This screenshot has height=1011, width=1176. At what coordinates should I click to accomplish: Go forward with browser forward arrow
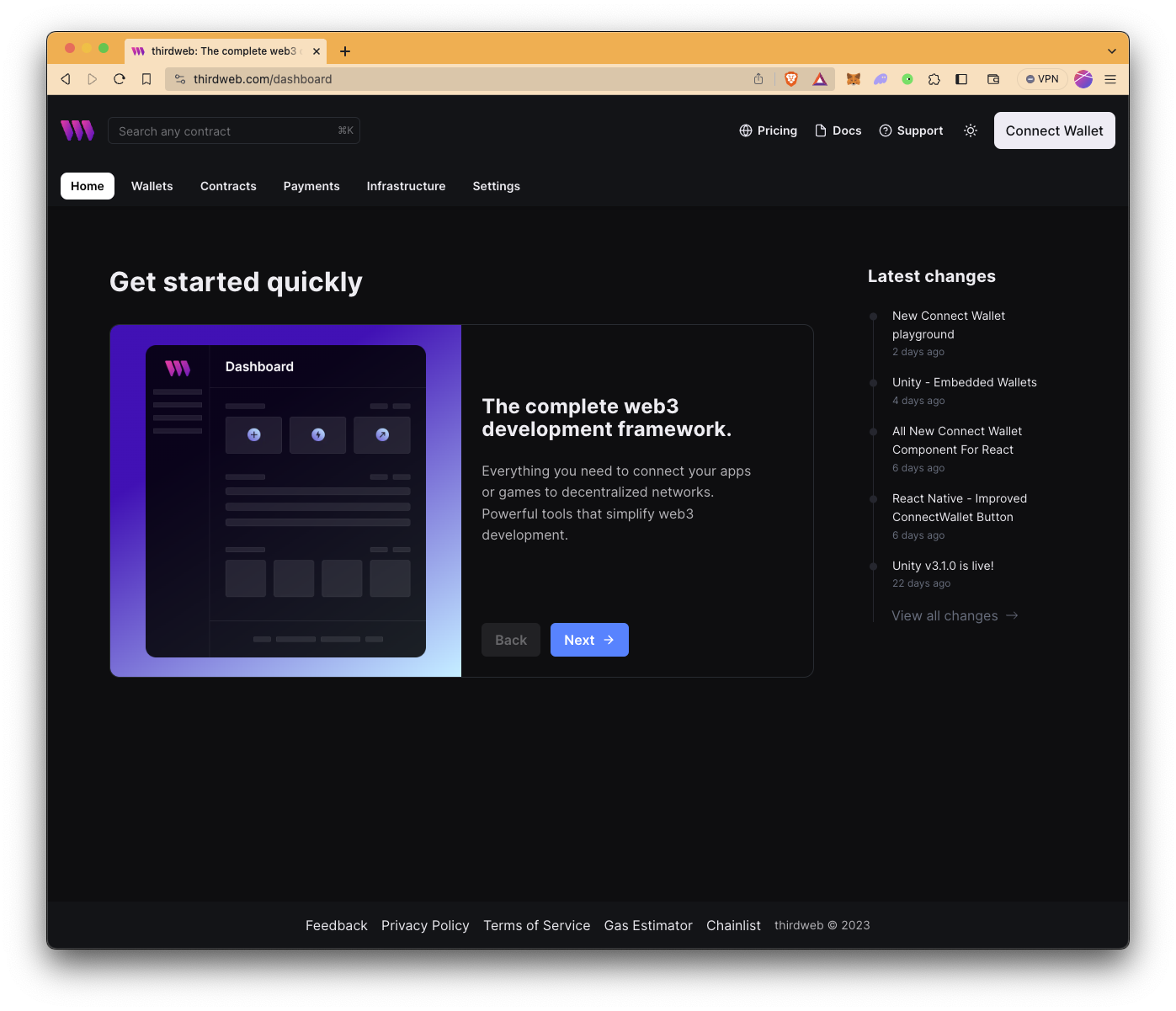pyautogui.click(x=93, y=79)
